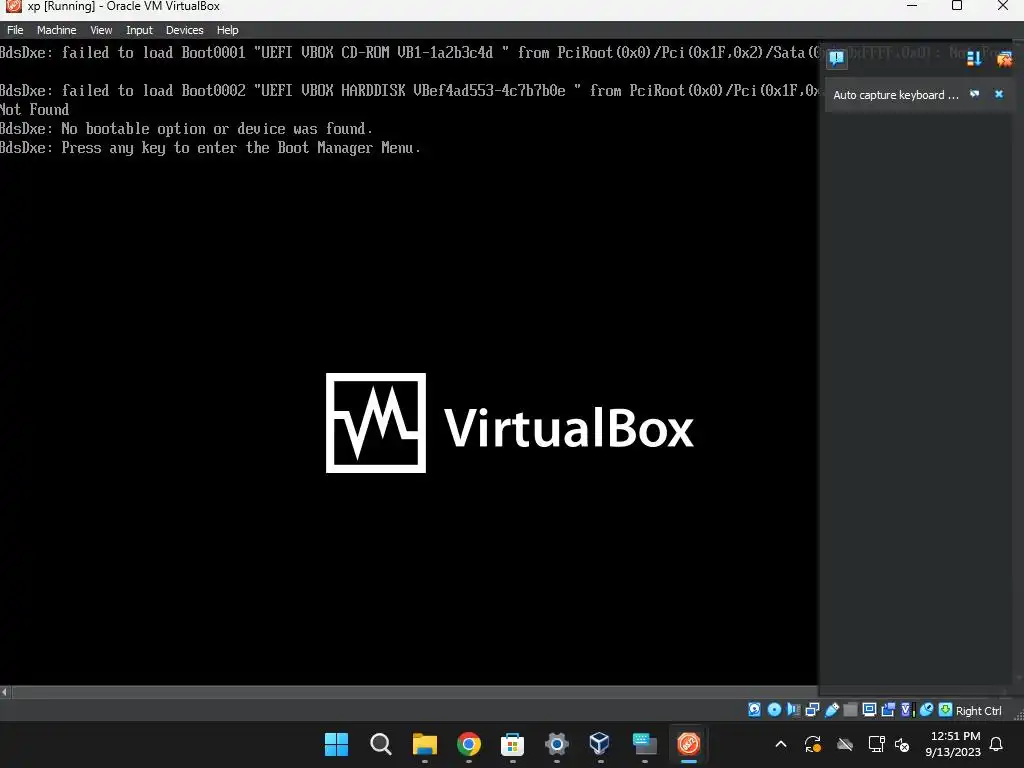
Task: Toggle notification sort order icon
Action: pos(974,59)
